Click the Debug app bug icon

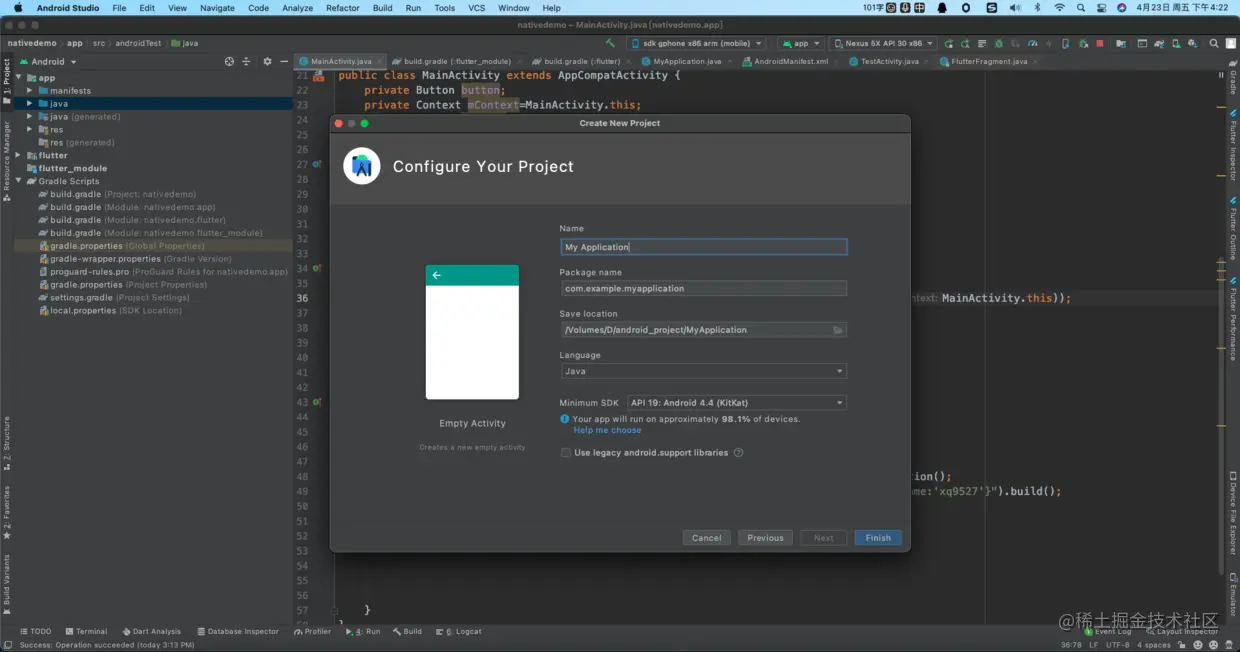[998, 43]
